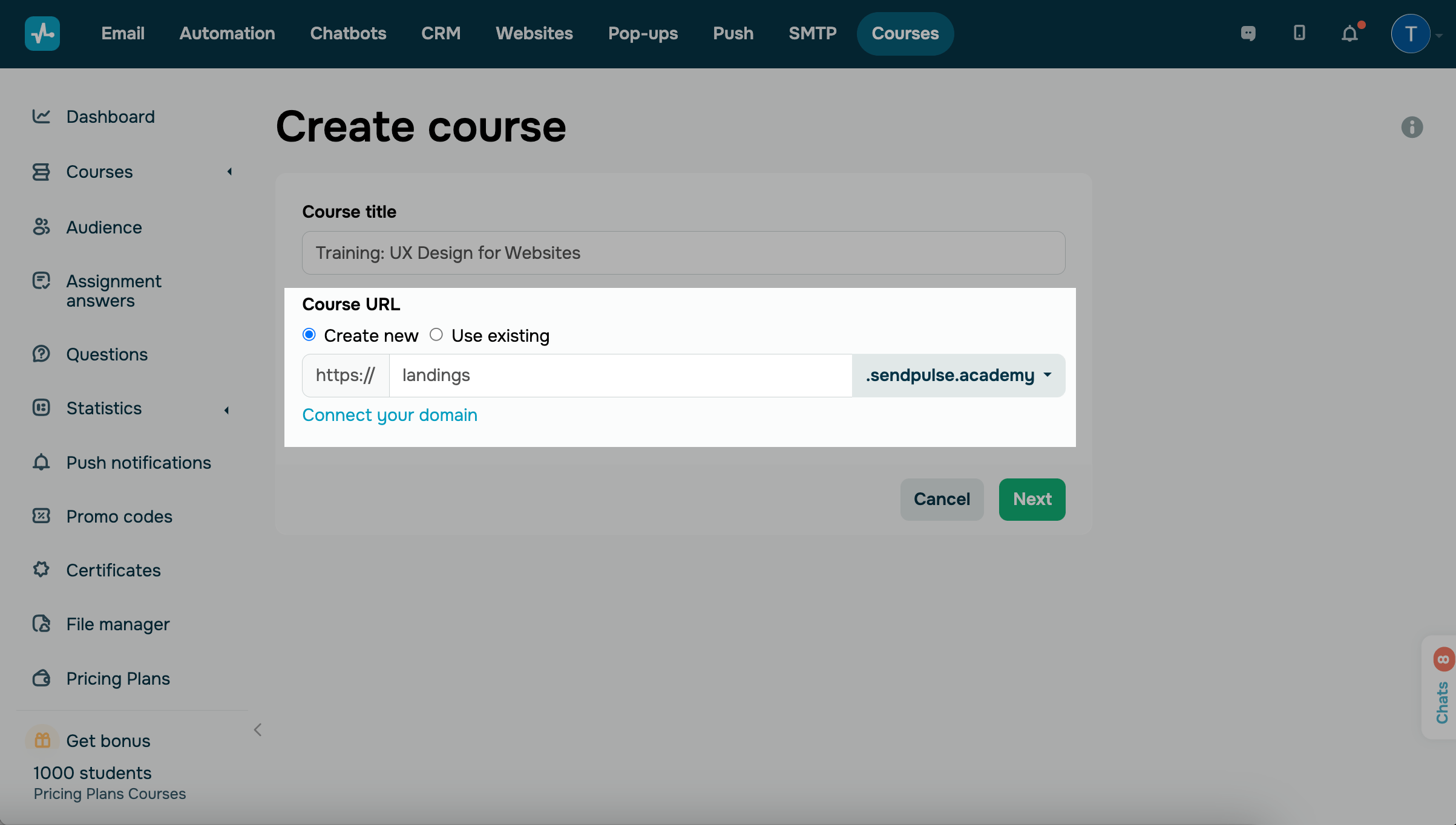Open Certificates badge icon in sidebar
The height and width of the screenshot is (825, 1456).
(41, 570)
